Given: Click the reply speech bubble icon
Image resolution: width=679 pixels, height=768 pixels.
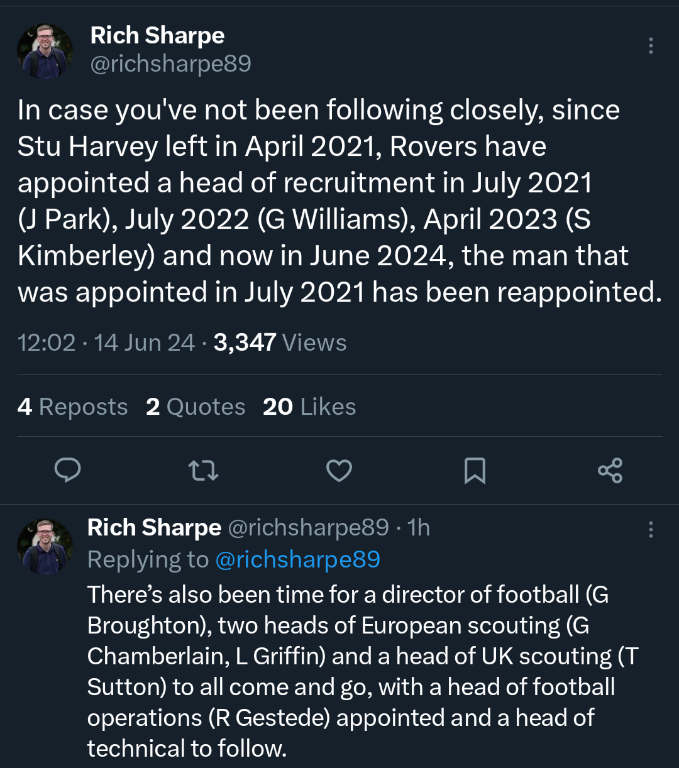Looking at the screenshot, I should click(x=67, y=469).
